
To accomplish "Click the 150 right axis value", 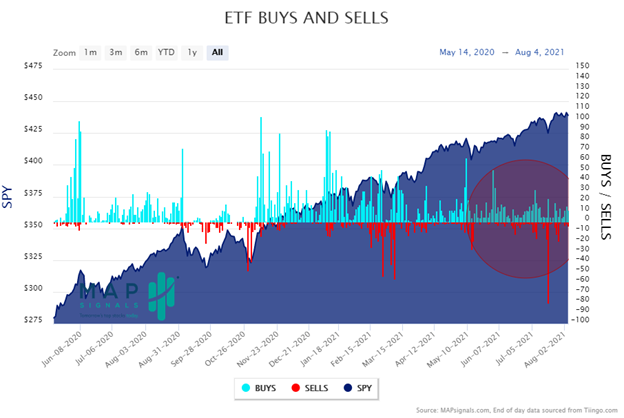I will [x=582, y=66].
